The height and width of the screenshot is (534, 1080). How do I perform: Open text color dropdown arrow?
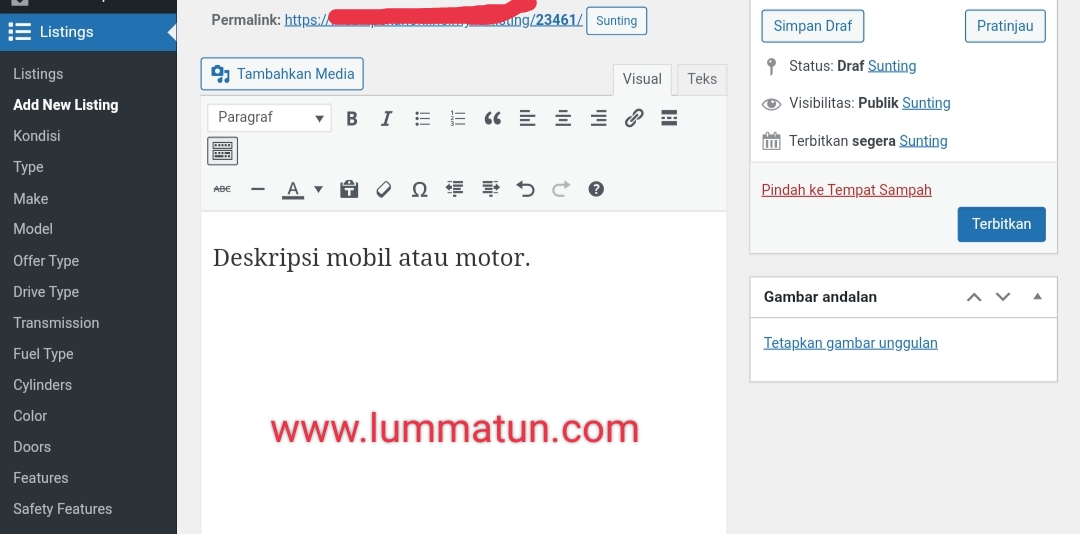(x=318, y=189)
